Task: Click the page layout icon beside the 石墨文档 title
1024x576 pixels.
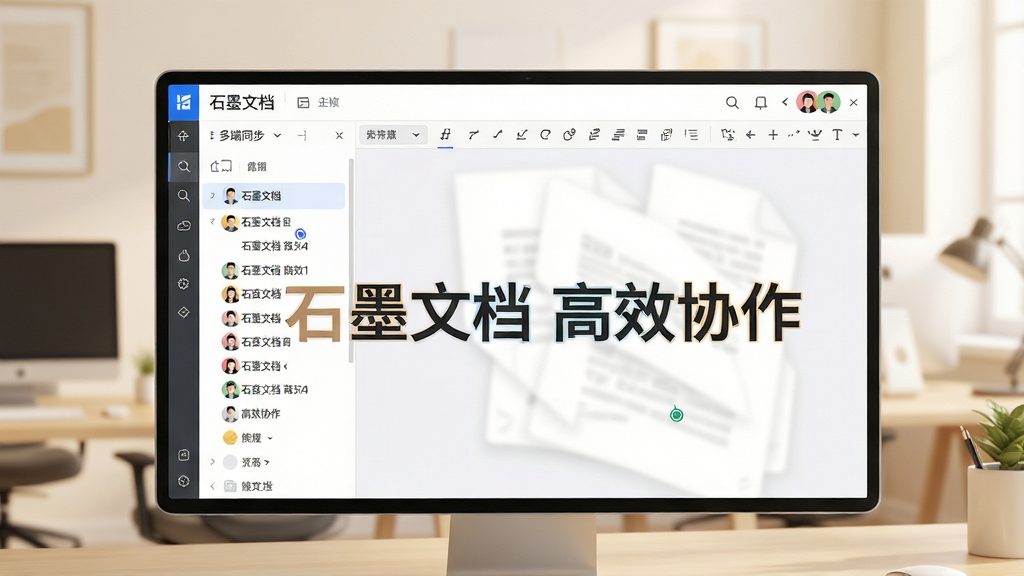Action: pos(303,103)
